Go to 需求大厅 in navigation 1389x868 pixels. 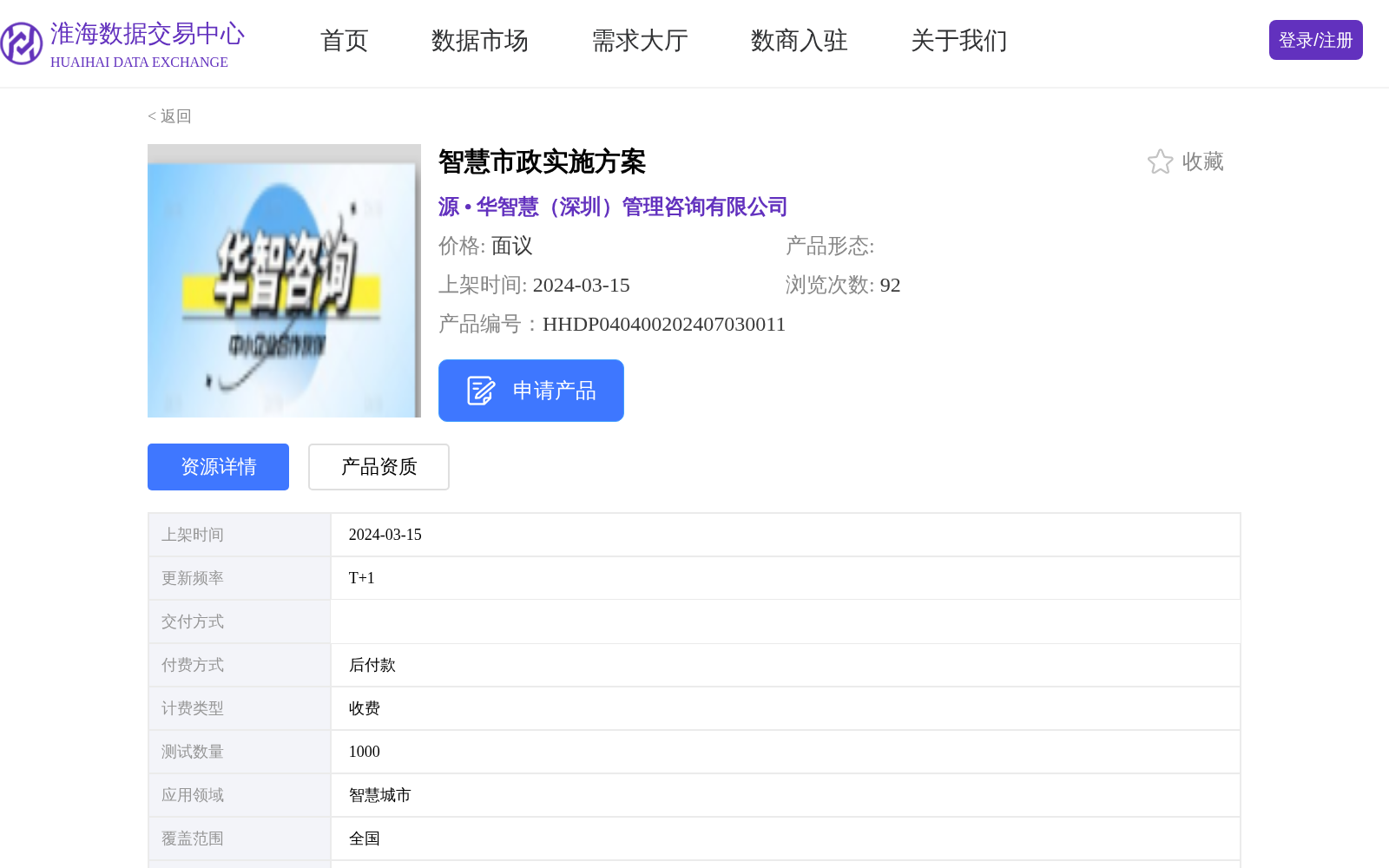pyautogui.click(x=639, y=41)
